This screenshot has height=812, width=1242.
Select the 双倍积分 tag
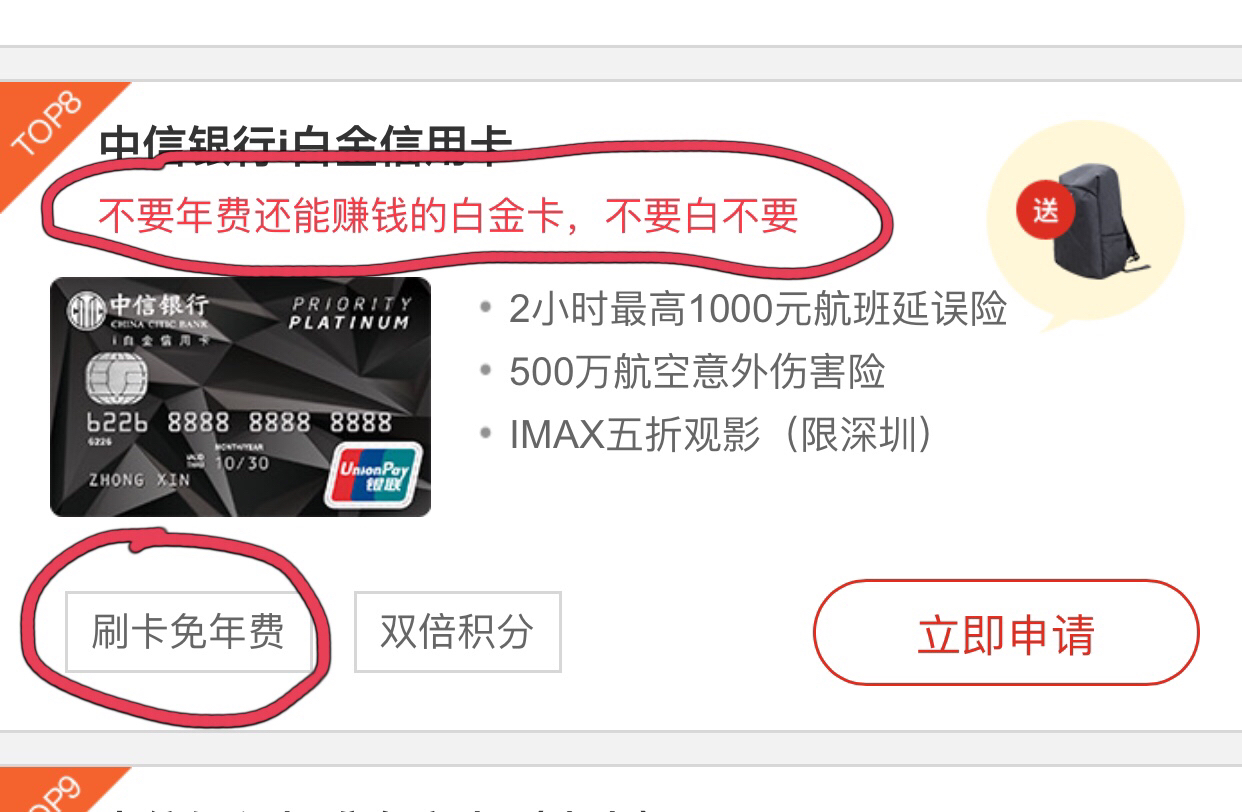pos(457,632)
